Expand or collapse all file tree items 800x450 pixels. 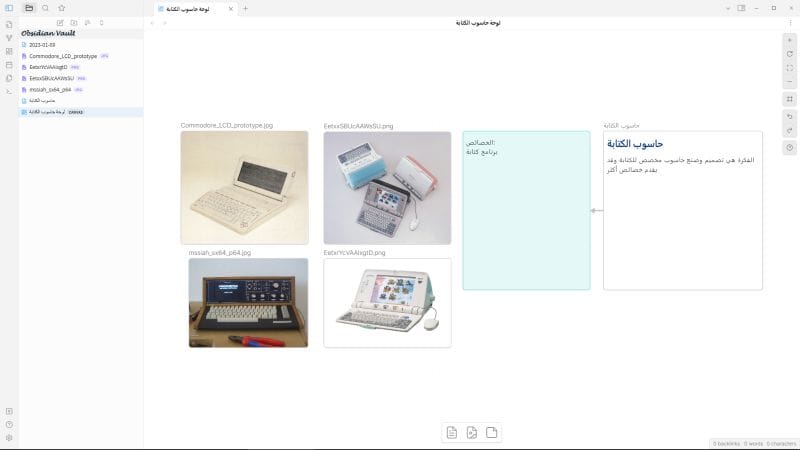101,22
